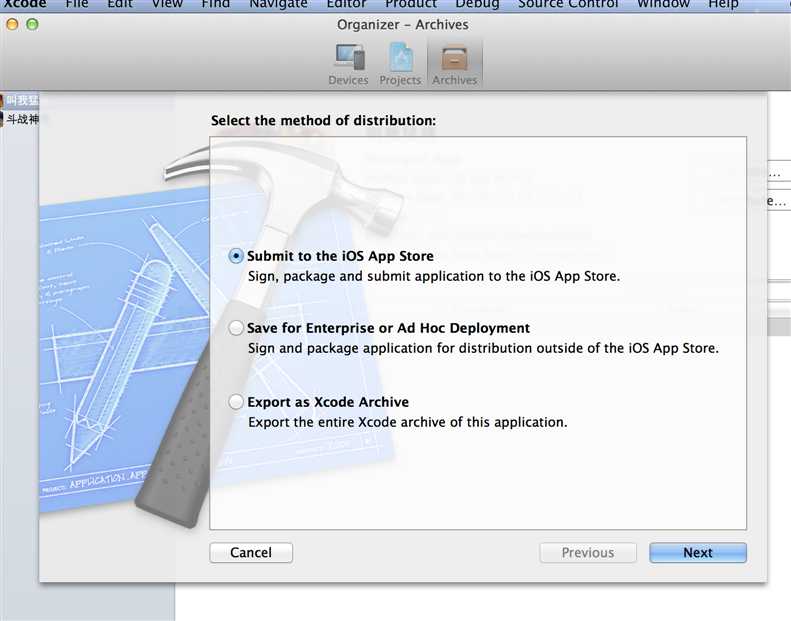Open the Edit menu
This screenshot has width=791, height=621.
(x=120, y=4)
